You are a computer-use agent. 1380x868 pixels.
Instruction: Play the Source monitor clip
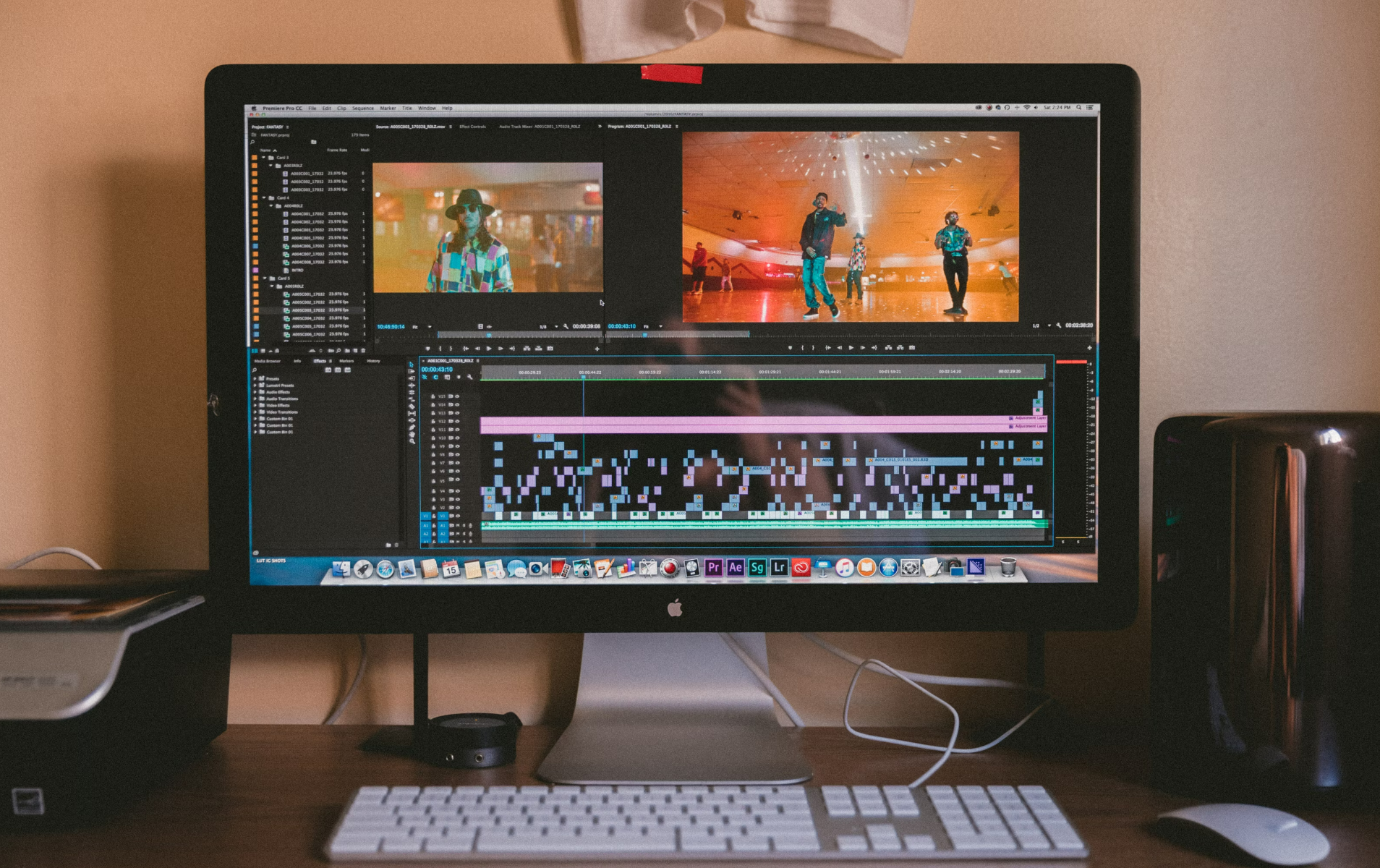(x=489, y=349)
